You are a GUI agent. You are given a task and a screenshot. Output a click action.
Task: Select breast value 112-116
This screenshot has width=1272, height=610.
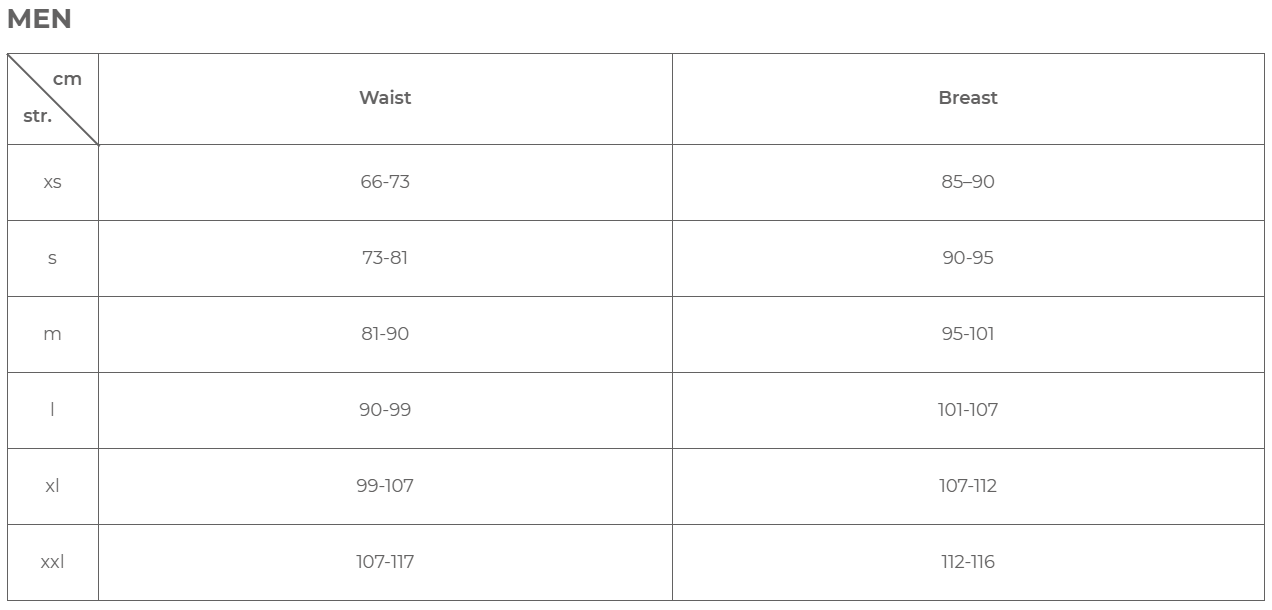(x=967, y=562)
